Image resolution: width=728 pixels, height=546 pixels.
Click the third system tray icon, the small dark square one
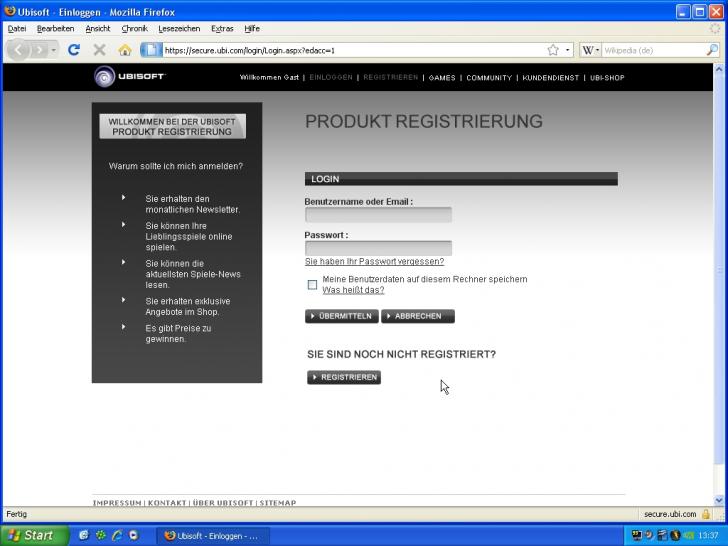[x=662, y=535]
